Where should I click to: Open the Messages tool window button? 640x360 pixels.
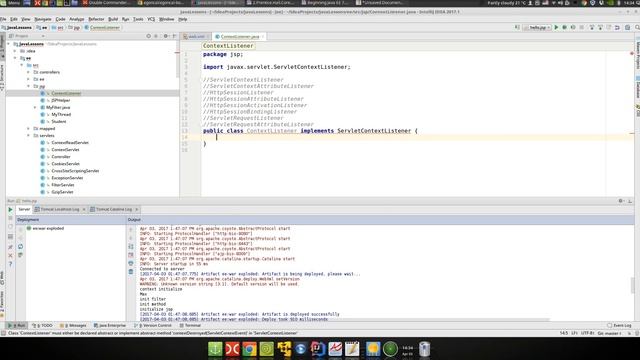tap(73, 325)
